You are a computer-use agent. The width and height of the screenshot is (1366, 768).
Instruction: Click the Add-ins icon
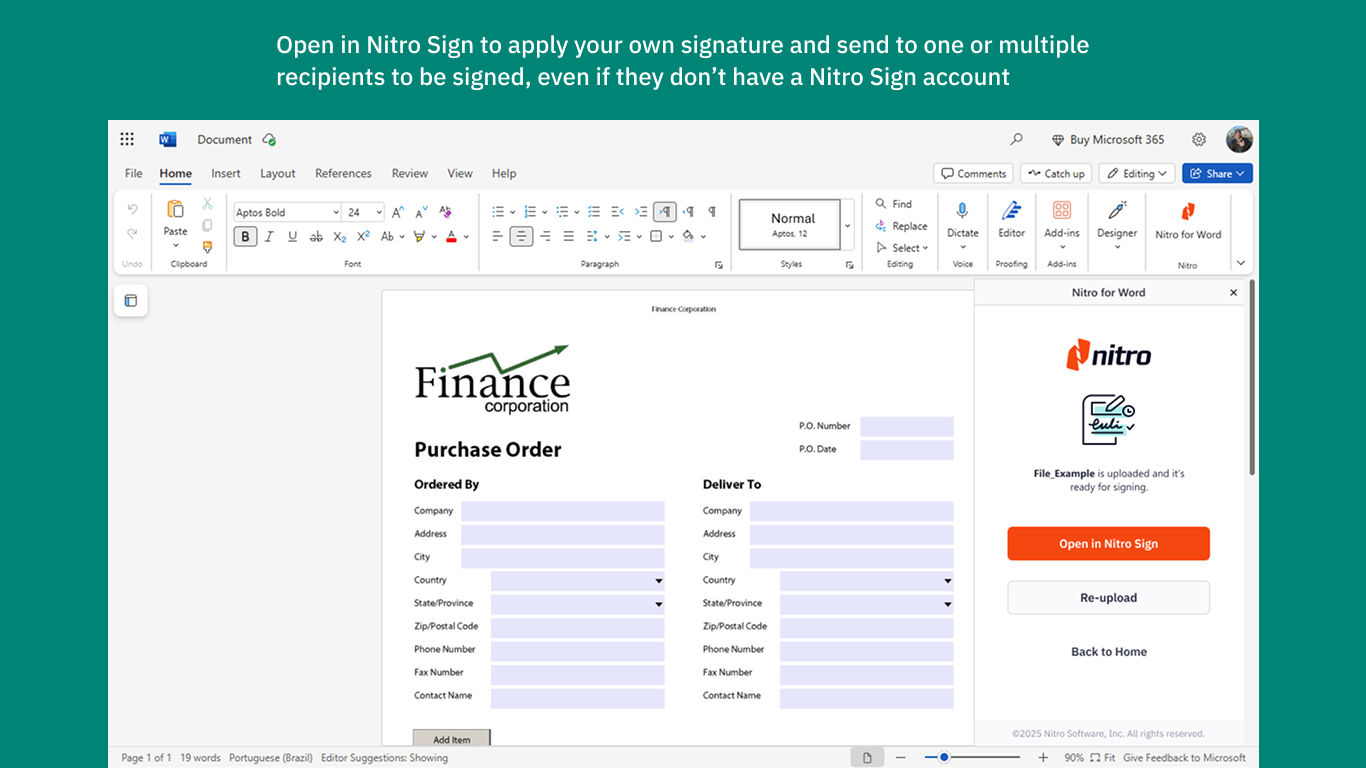(x=1062, y=210)
